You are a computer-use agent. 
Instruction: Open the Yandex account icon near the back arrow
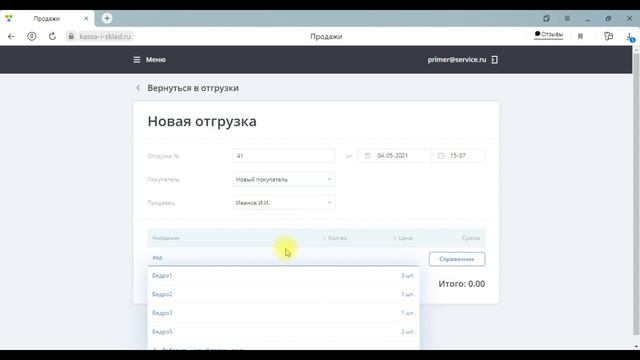tap(31, 36)
